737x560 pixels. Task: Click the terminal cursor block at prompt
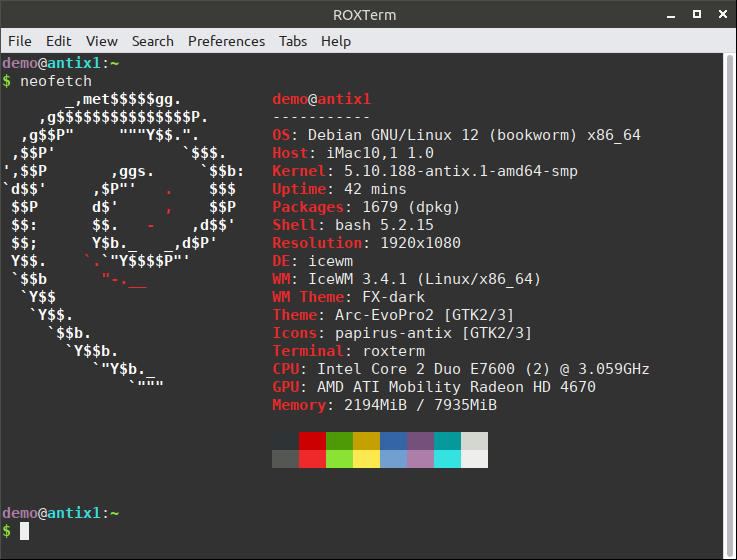[24, 531]
